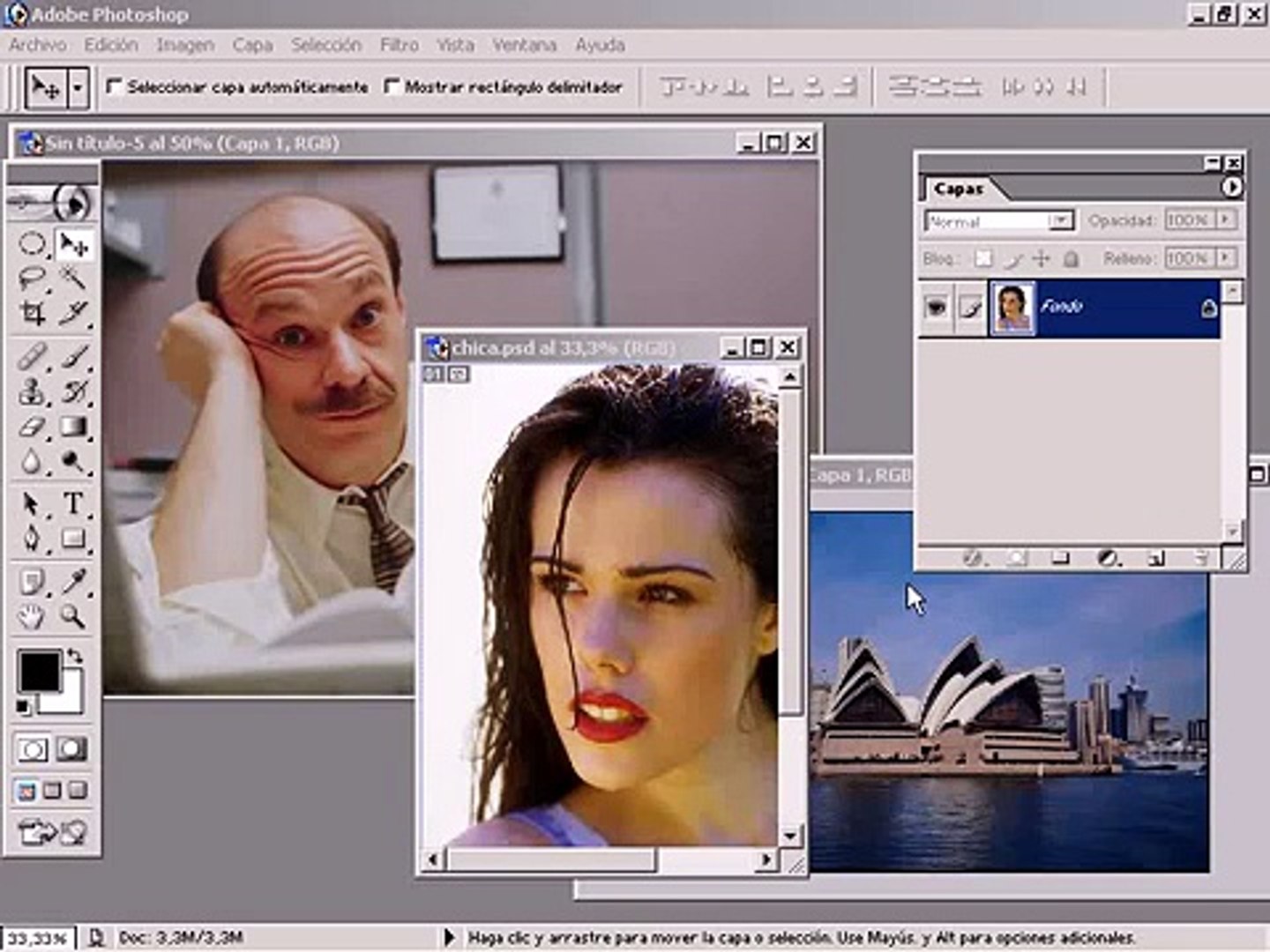Swap foreground and background colors
Screen dimensions: 1270x952
[x=75, y=657]
